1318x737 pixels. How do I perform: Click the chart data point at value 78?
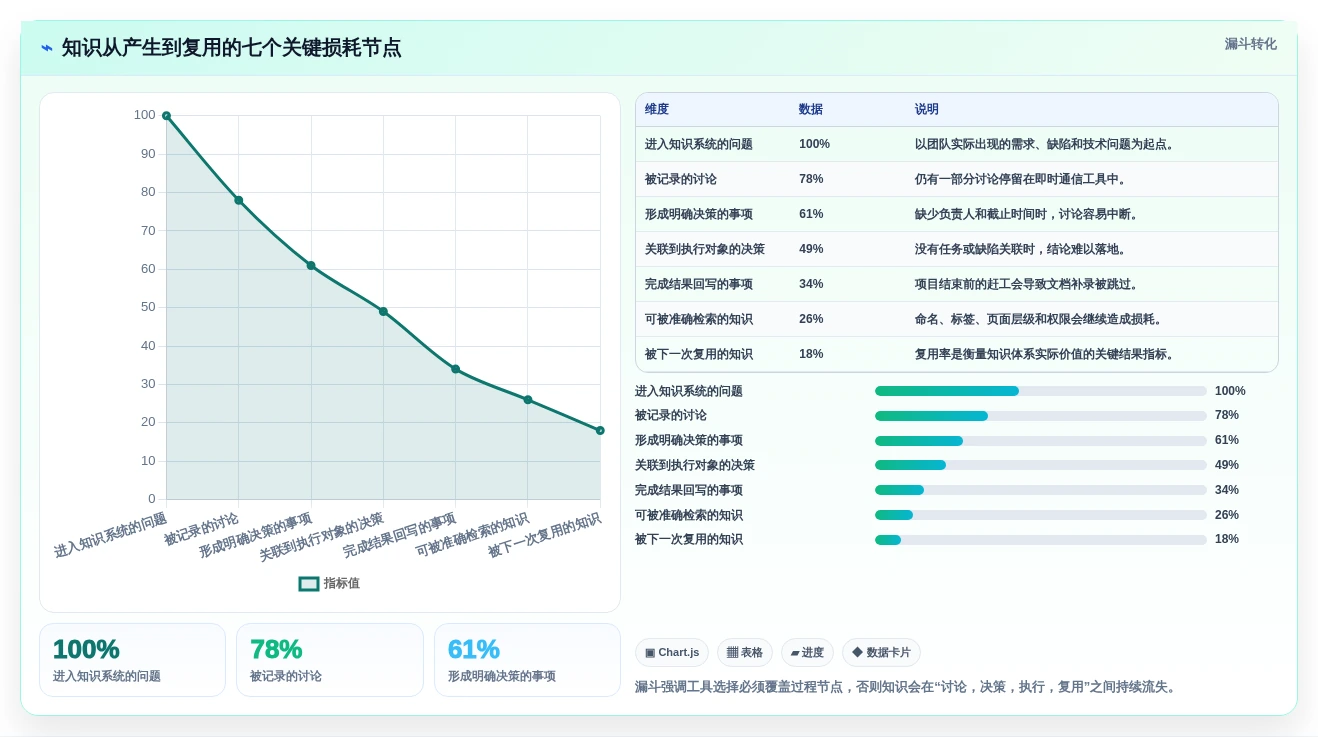click(x=239, y=200)
